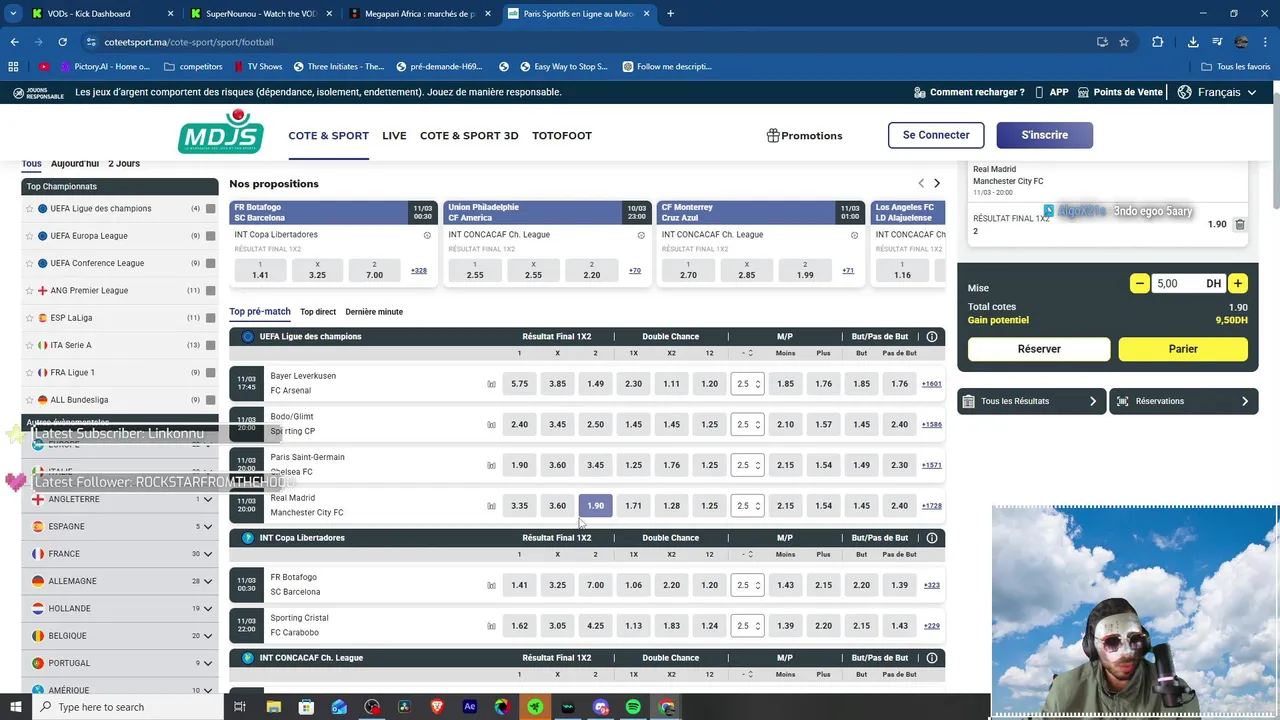The image size is (1280, 720).
Task: Click info icon in INT Copa Libertadores header
Action: pyautogui.click(x=932, y=538)
